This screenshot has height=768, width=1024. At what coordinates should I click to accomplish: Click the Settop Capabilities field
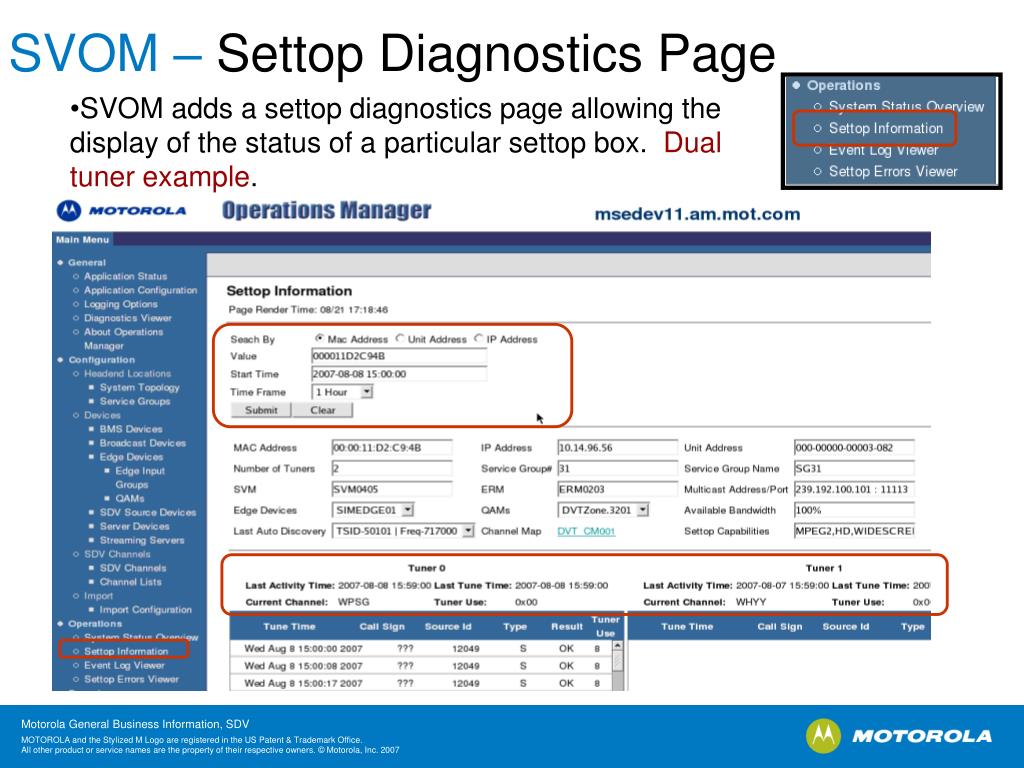point(854,531)
